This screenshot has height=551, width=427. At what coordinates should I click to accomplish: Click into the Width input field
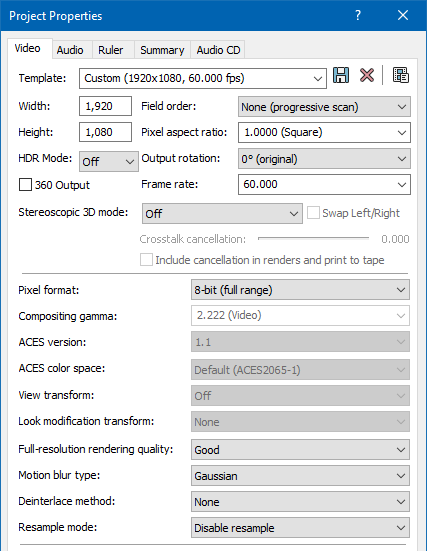pyautogui.click(x=105, y=106)
